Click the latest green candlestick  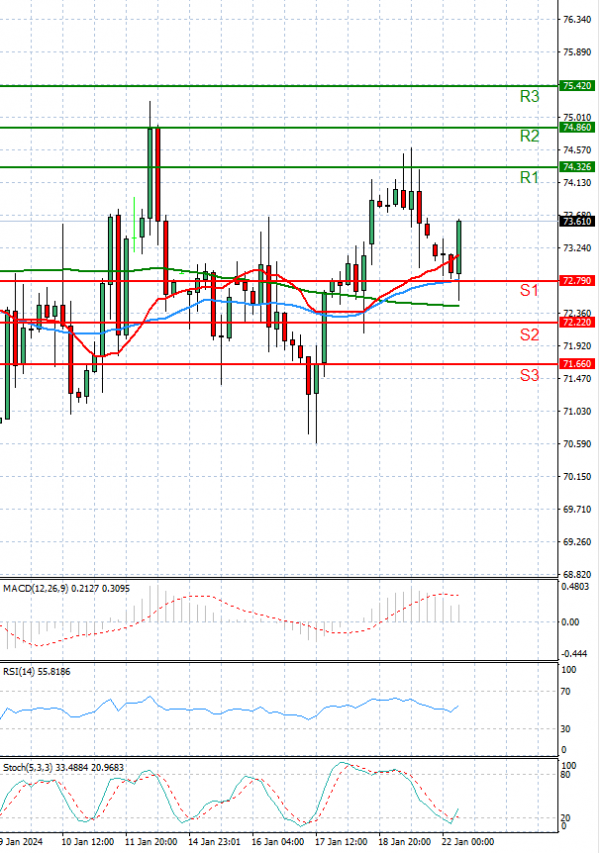[459, 248]
